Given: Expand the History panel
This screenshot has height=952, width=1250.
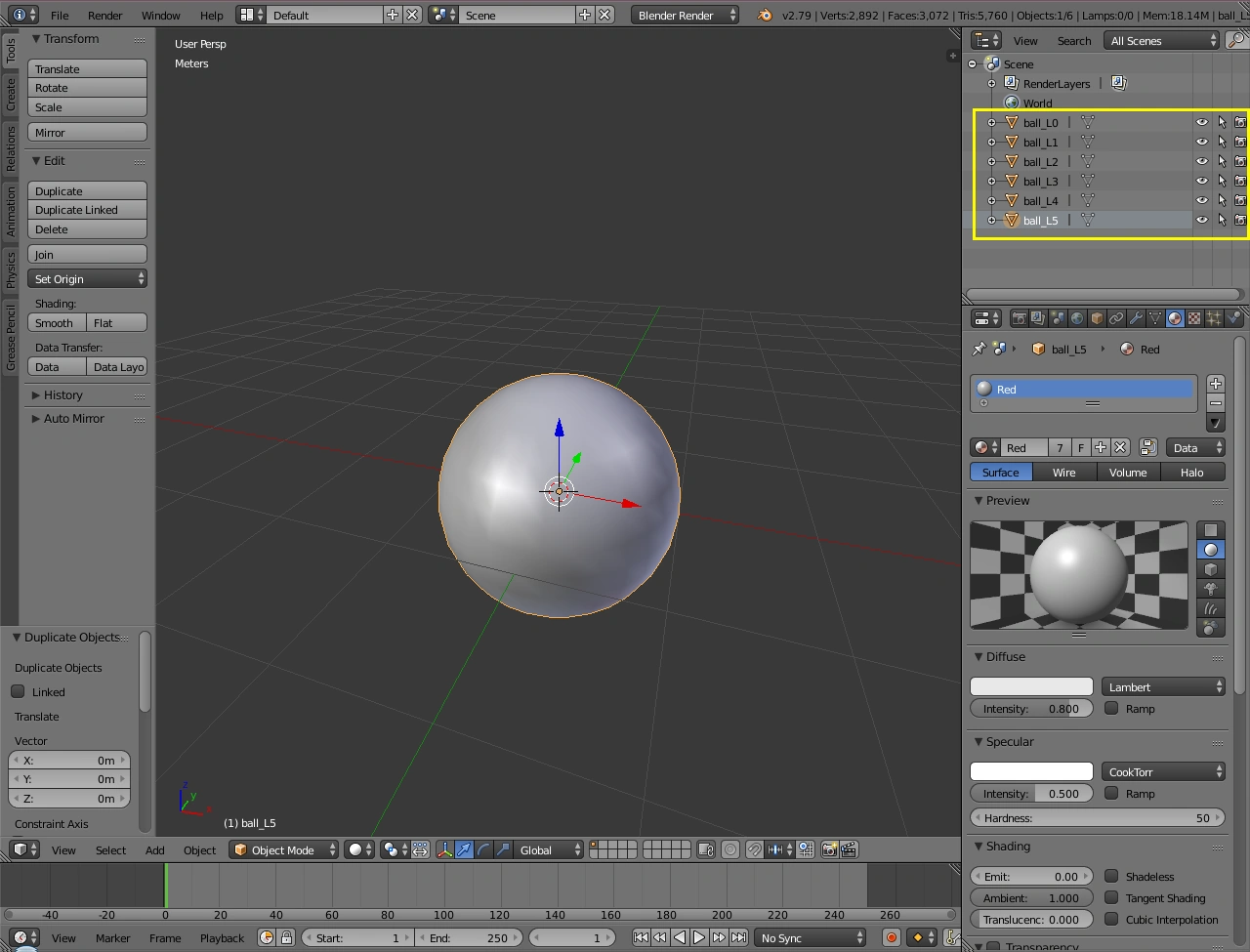Looking at the screenshot, I should click(62, 394).
